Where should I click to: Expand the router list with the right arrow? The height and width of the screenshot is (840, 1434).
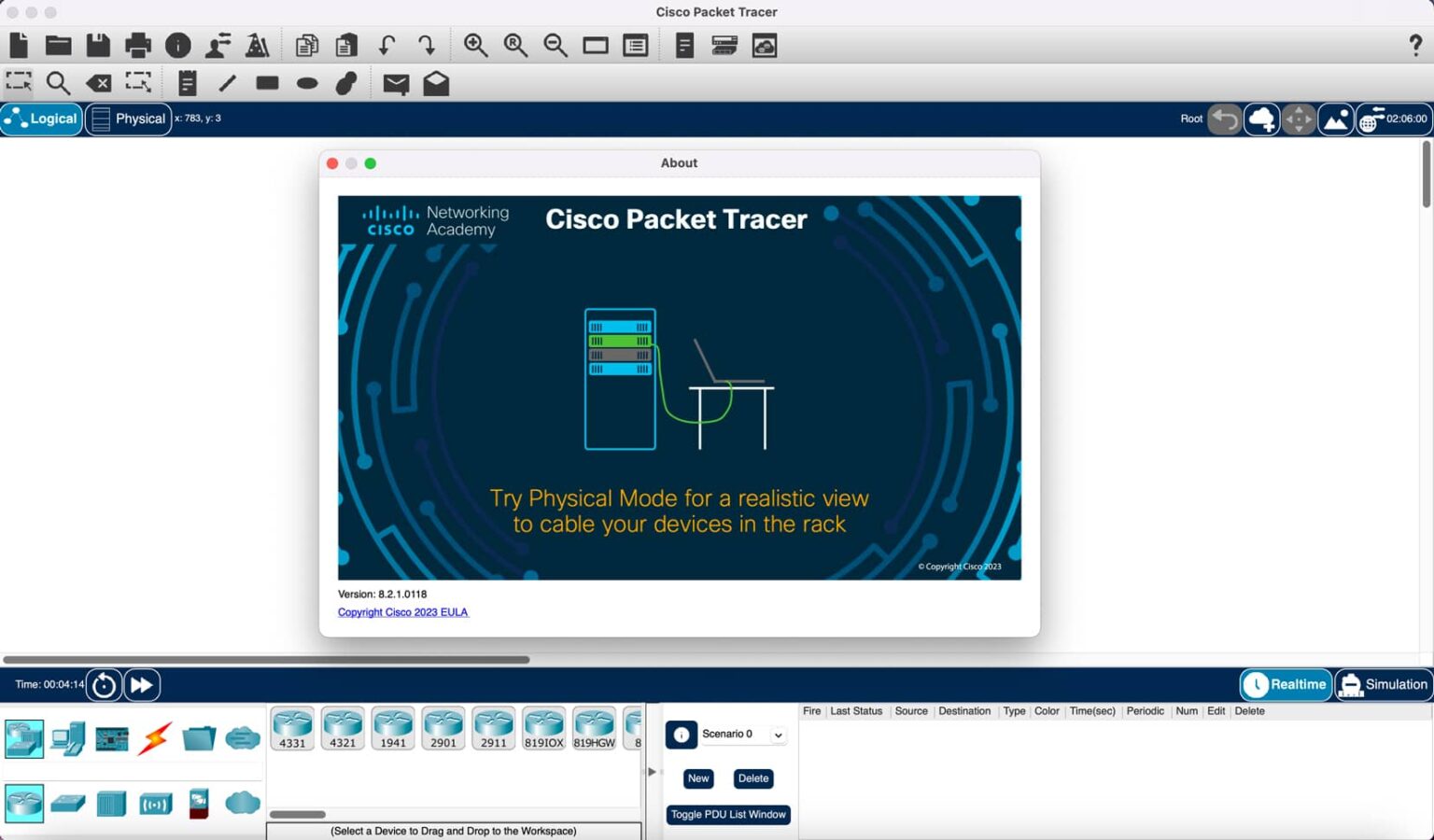pyautogui.click(x=652, y=770)
